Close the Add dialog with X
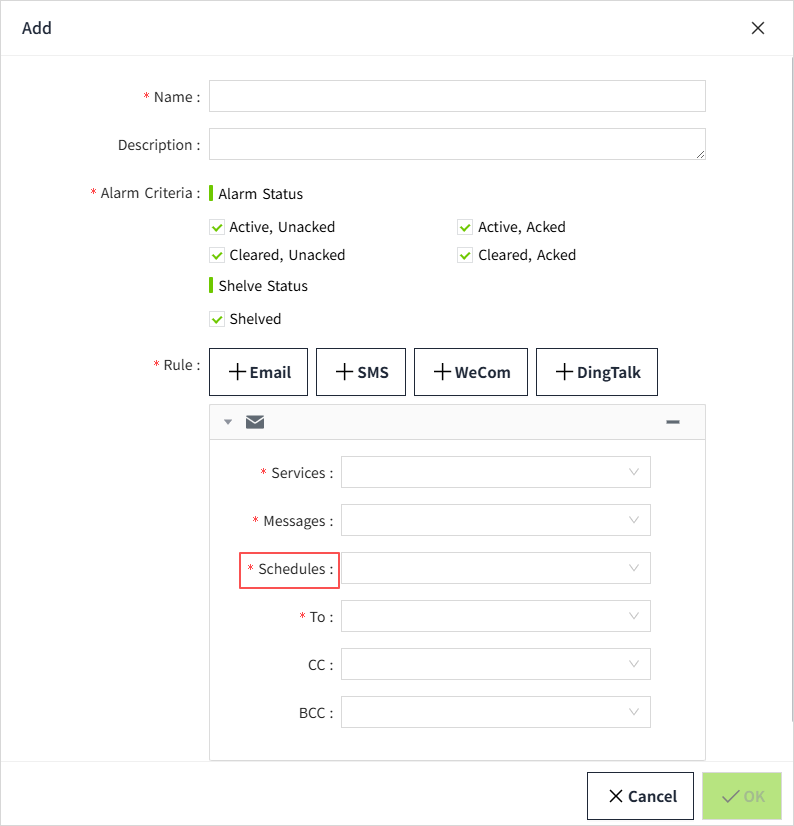Image resolution: width=794 pixels, height=826 pixels. coord(758,28)
